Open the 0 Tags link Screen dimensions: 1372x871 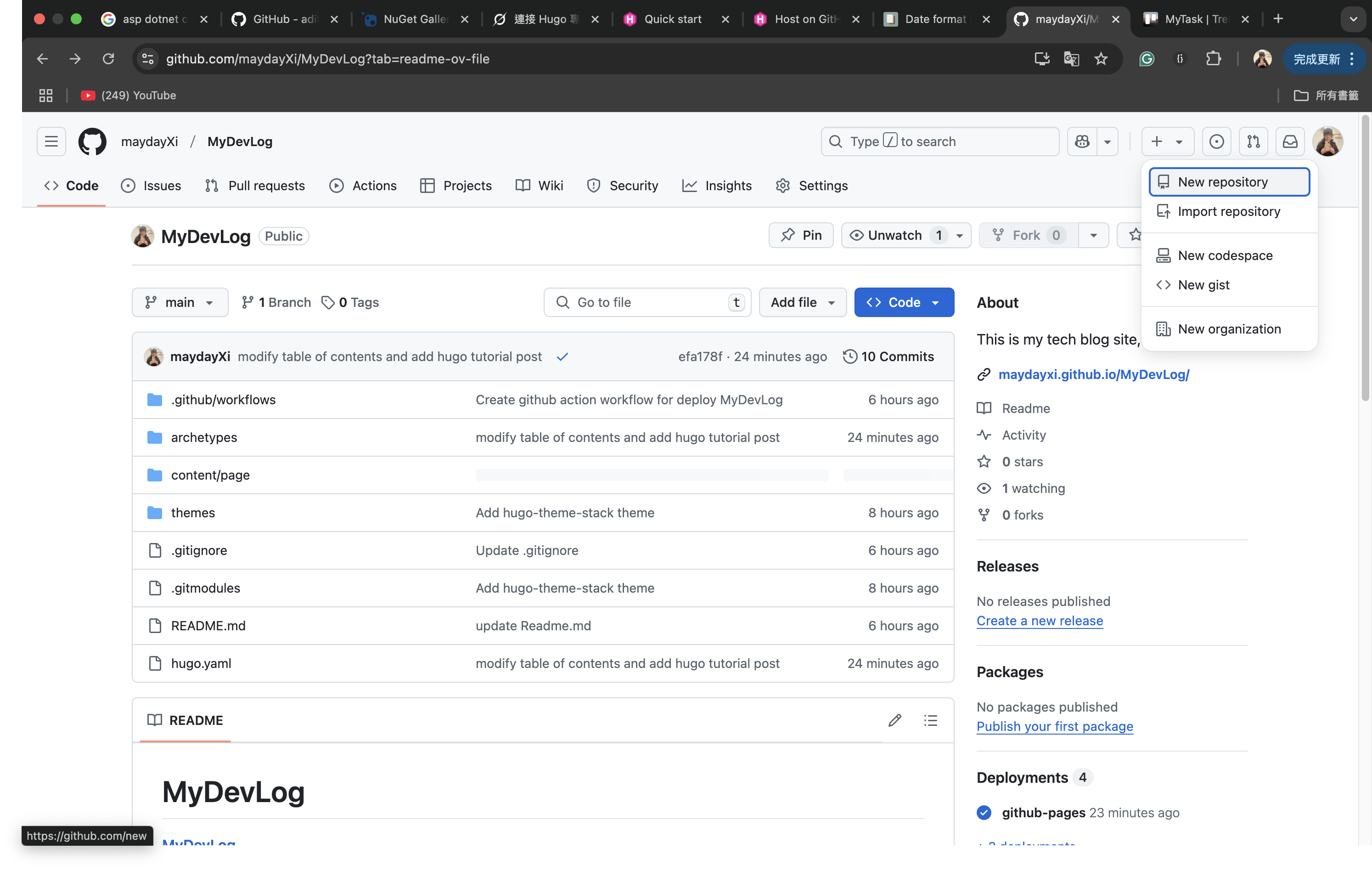350,302
